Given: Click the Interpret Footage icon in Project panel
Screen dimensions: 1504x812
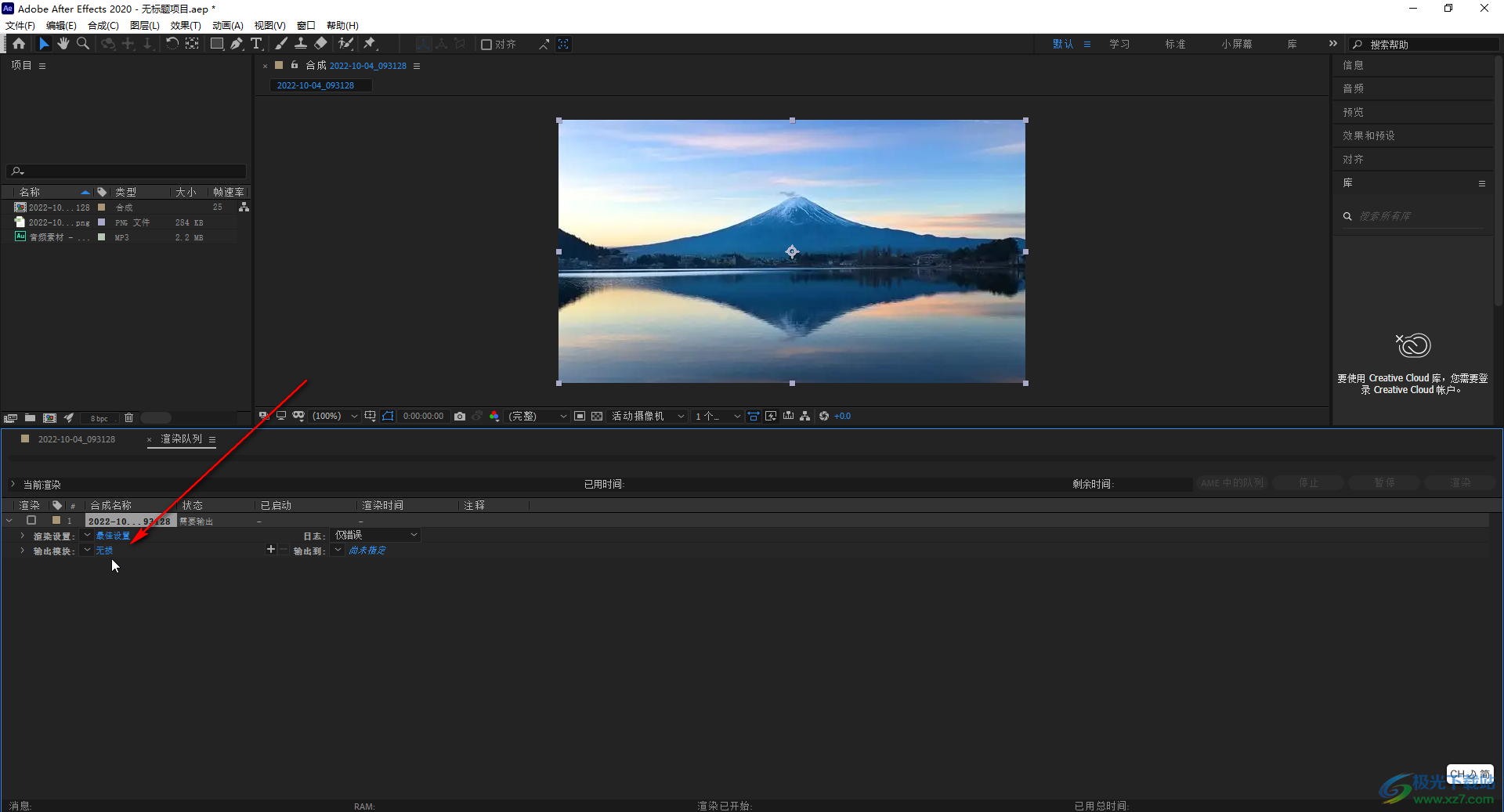Looking at the screenshot, I should point(10,418).
